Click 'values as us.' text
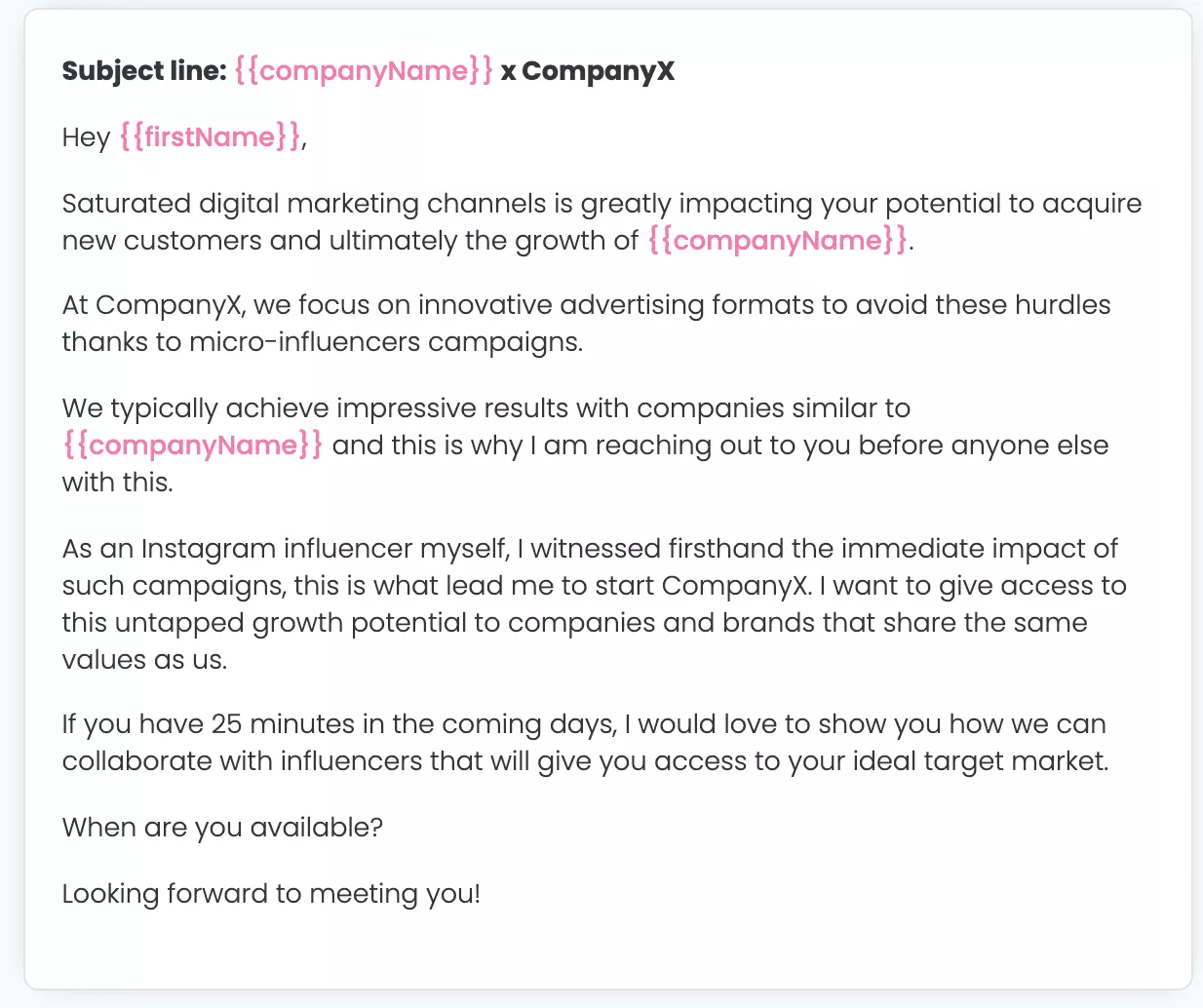Screen dimensions: 1203x1008 144,660
